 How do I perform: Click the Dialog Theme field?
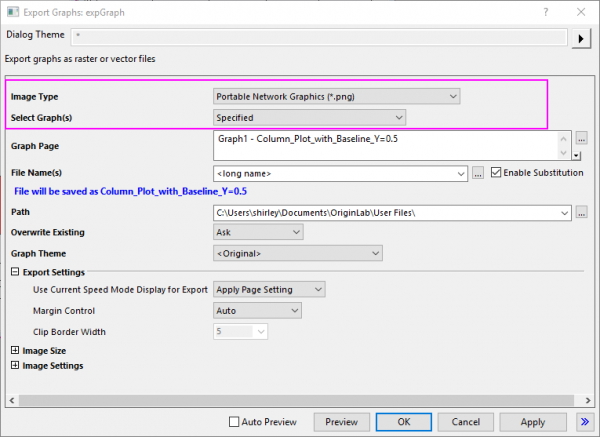pos(319,36)
